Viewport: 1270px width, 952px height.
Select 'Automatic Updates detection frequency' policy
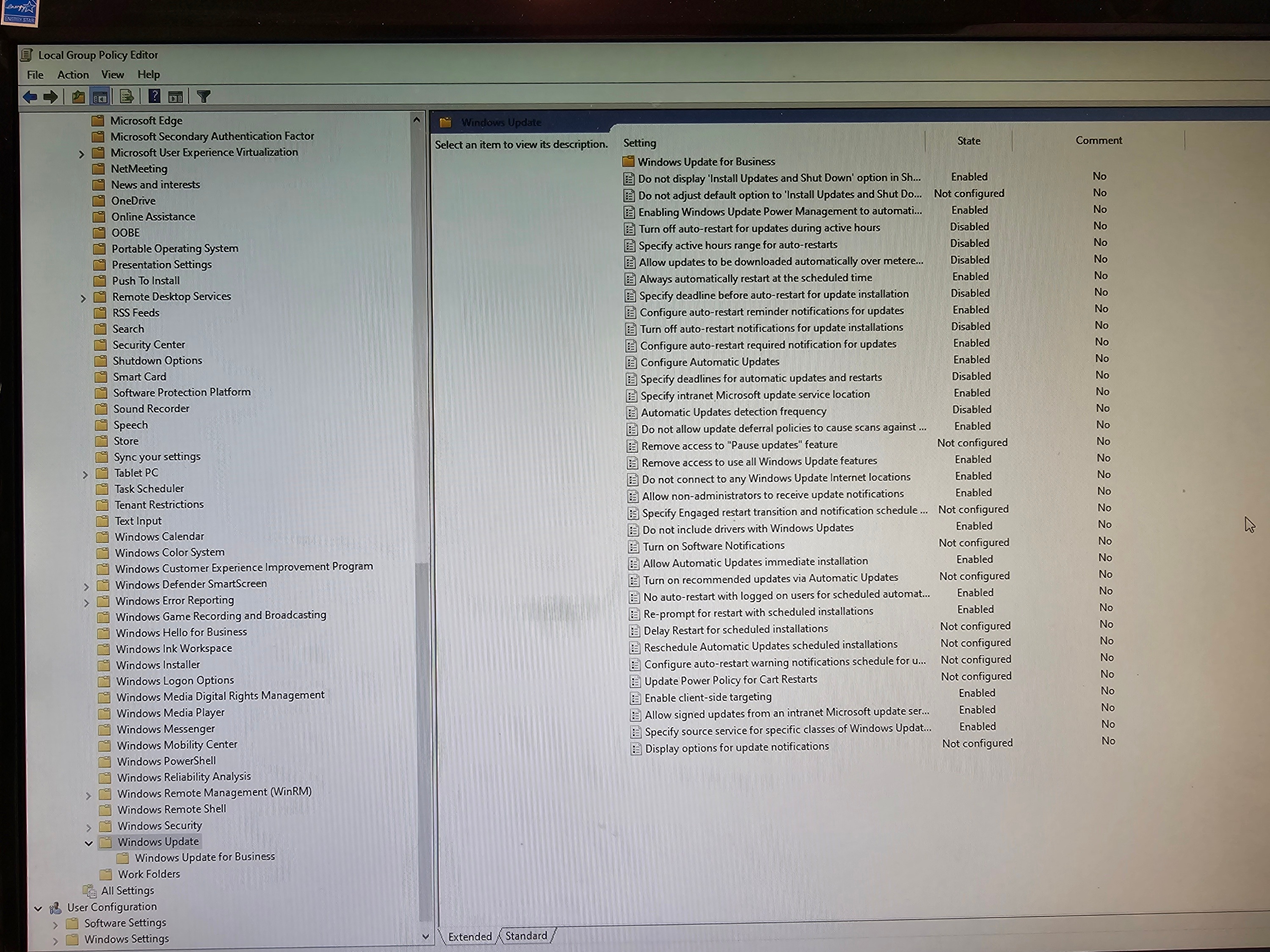pyautogui.click(x=734, y=411)
